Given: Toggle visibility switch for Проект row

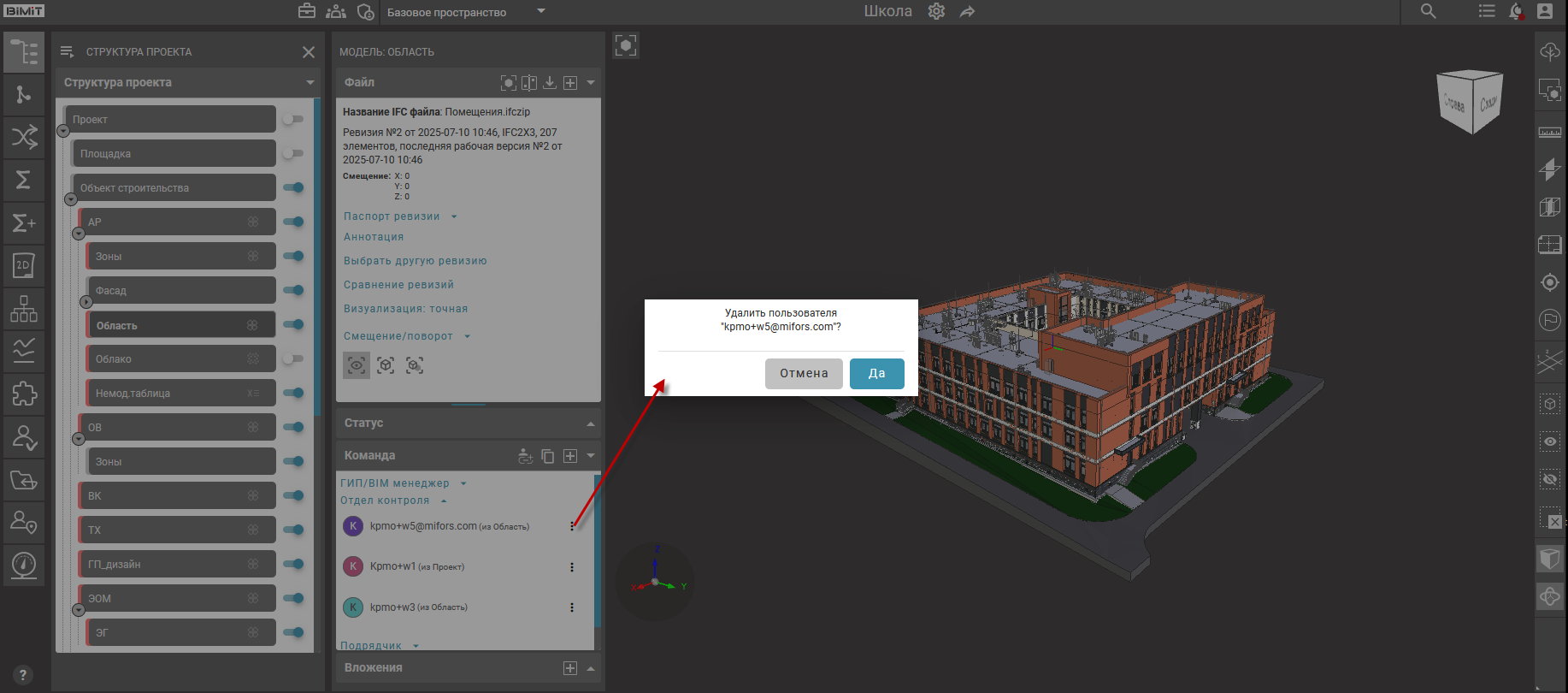Looking at the screenshot, I should click(x=293, y=120).
